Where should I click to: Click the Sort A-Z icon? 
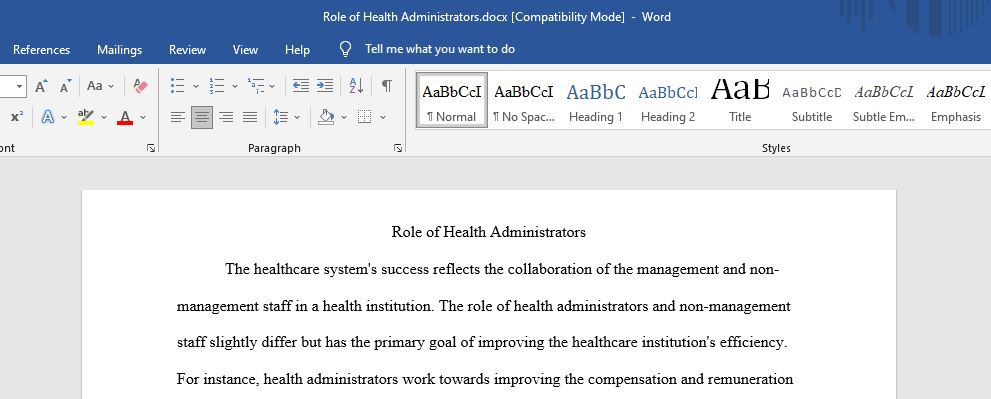point(356,86)
